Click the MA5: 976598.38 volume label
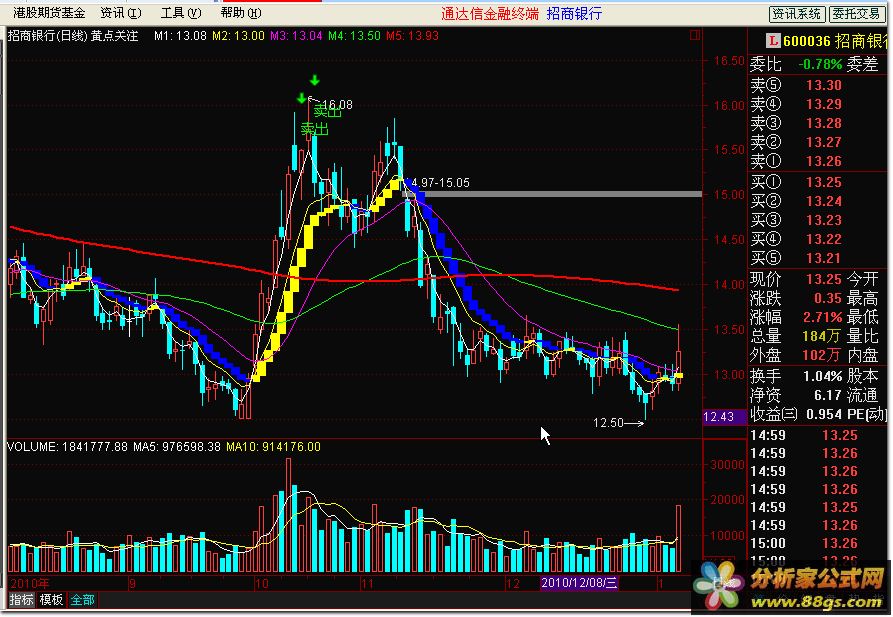 pos(177,447)
